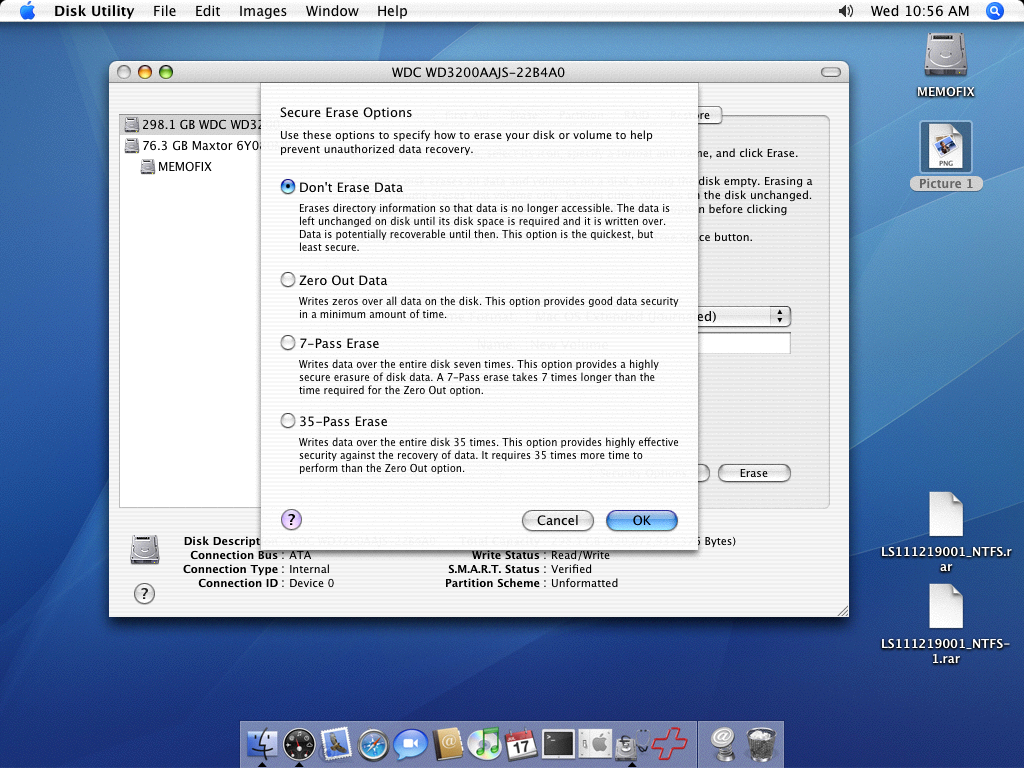Image resolution: width=1024 pixels, height=768 pixels.
Task: Open Finder from the Dock
Action: [x=262, y=744]
